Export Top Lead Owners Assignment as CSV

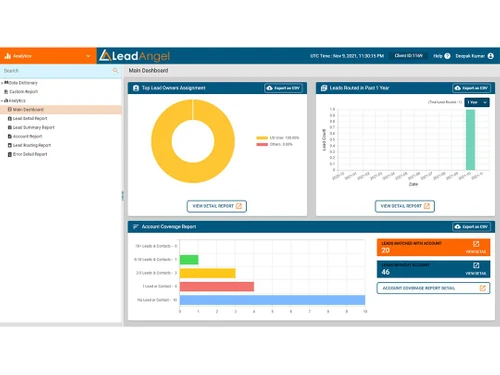(283, 88)
